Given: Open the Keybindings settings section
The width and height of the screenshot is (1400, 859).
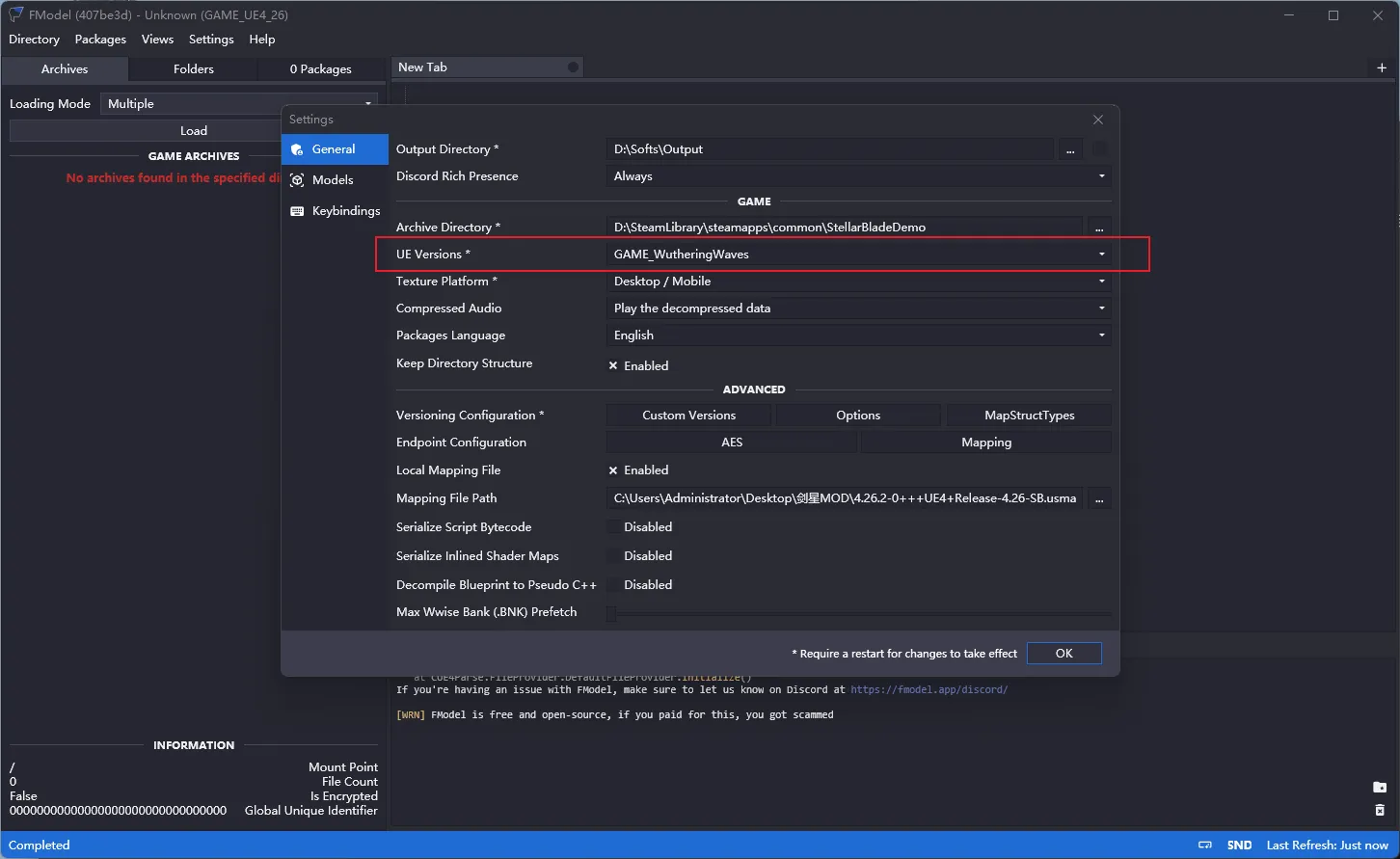Looking at the screenshot, I should pos(345,211).
